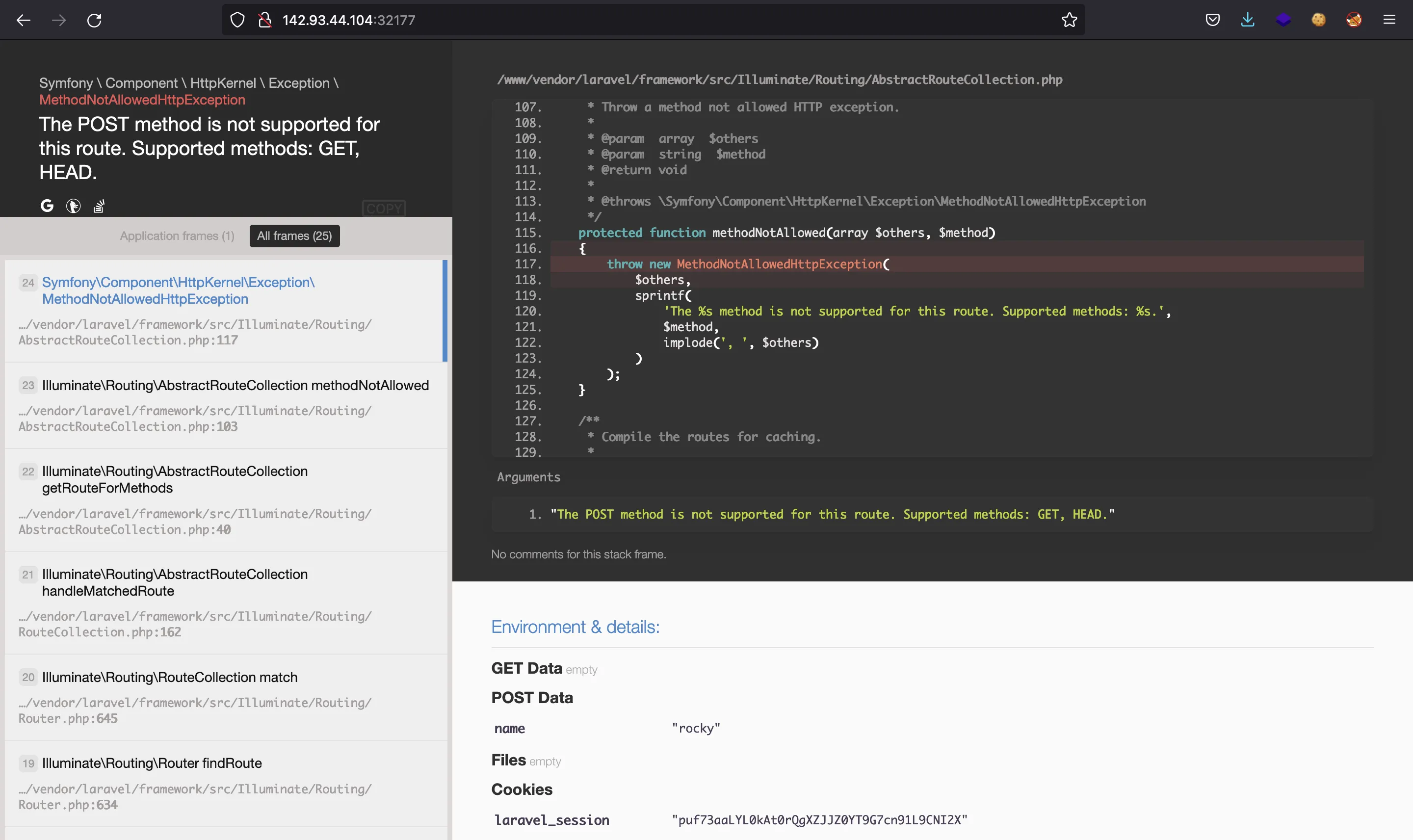Click the POST Data heading
The height and width of the screenshot is (840, 1413).
point(532,698)
